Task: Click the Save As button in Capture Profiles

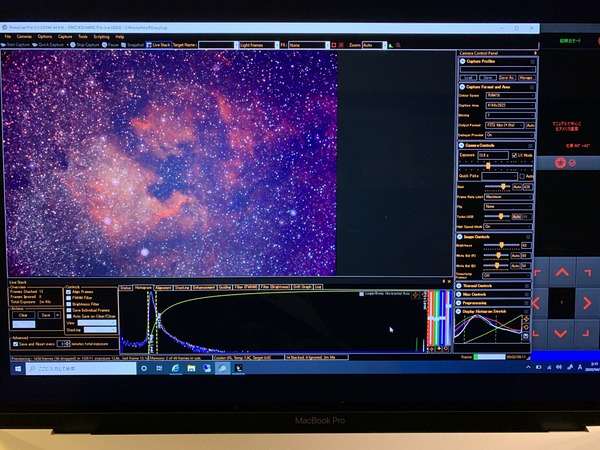Action: (507, 78)
